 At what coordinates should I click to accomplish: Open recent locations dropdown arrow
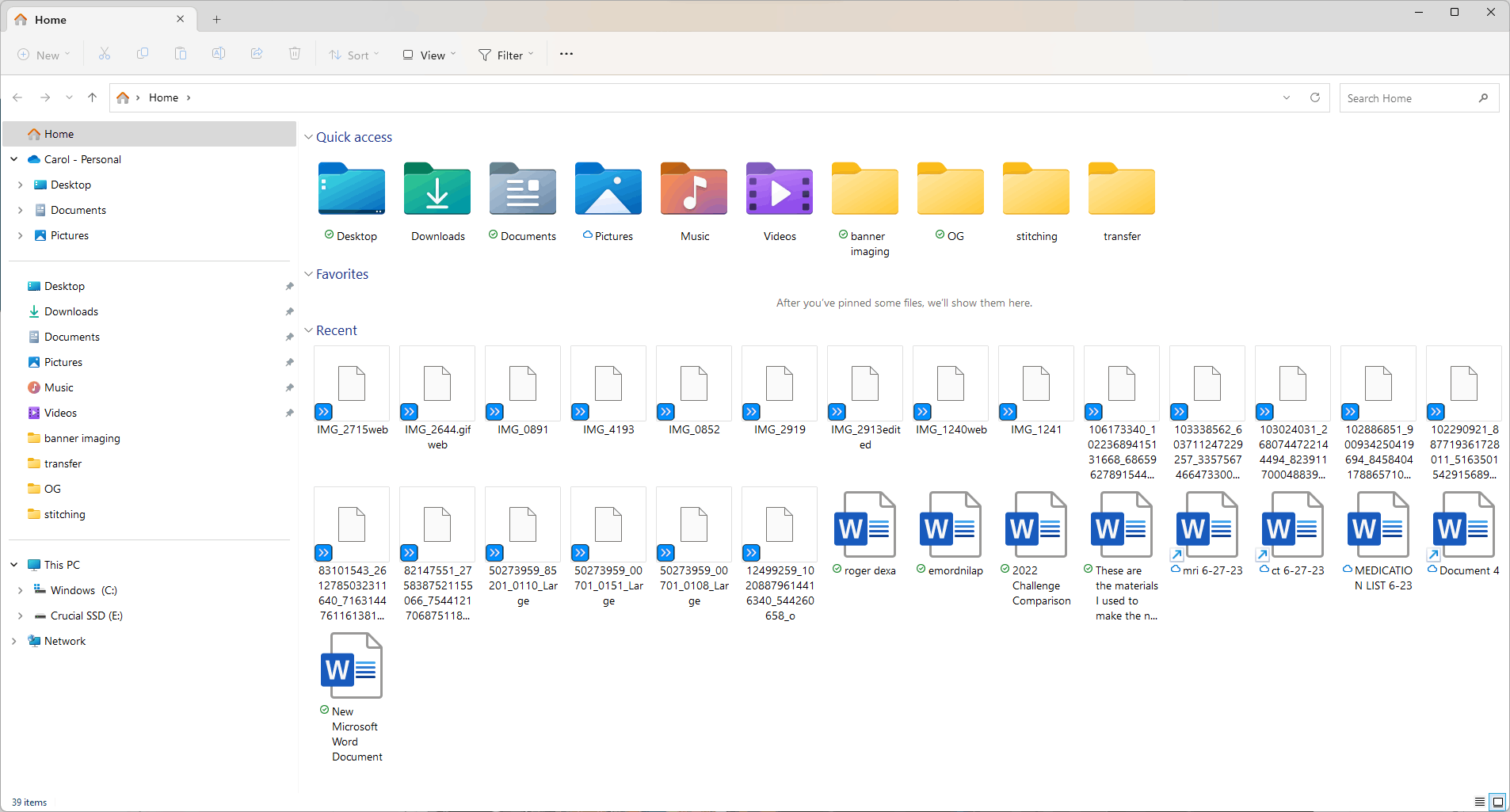[69, 97]
